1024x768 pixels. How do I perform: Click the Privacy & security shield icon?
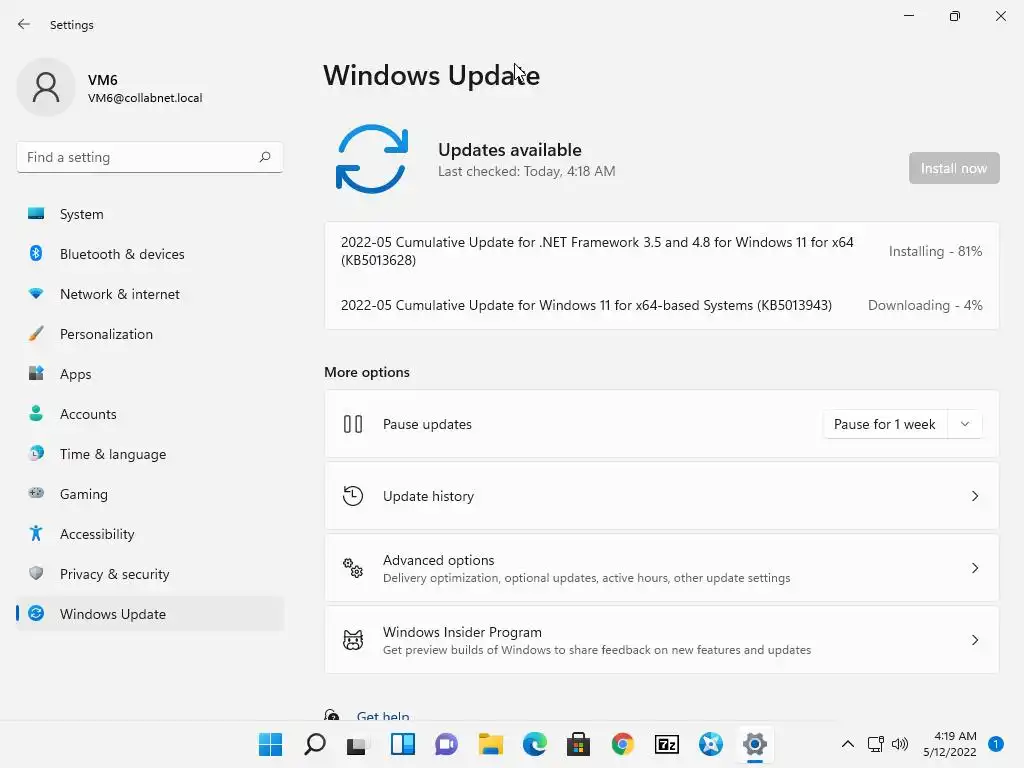[x=36, y=573]
